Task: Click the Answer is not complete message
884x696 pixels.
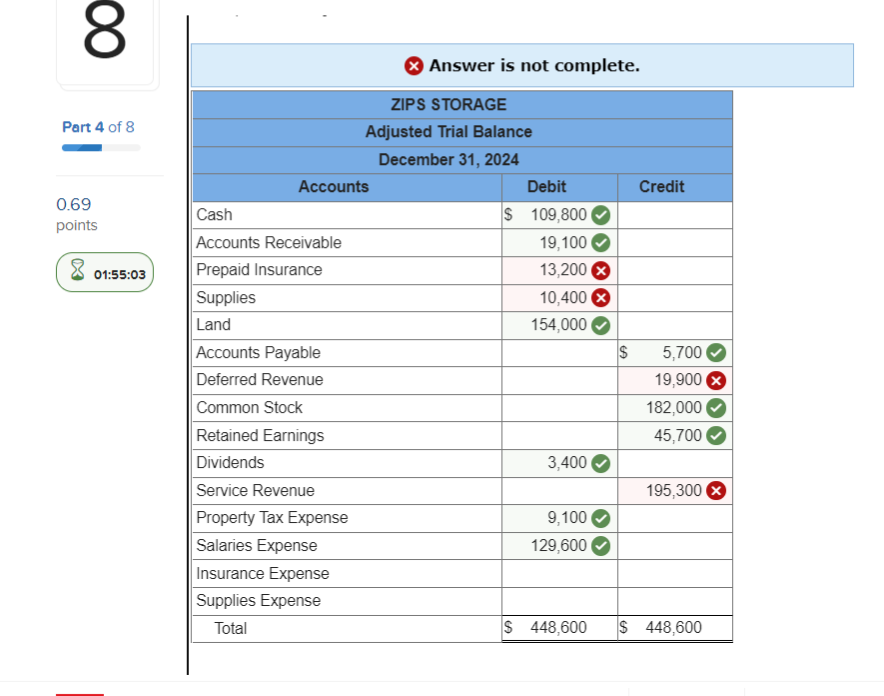Action: [534, 66]
